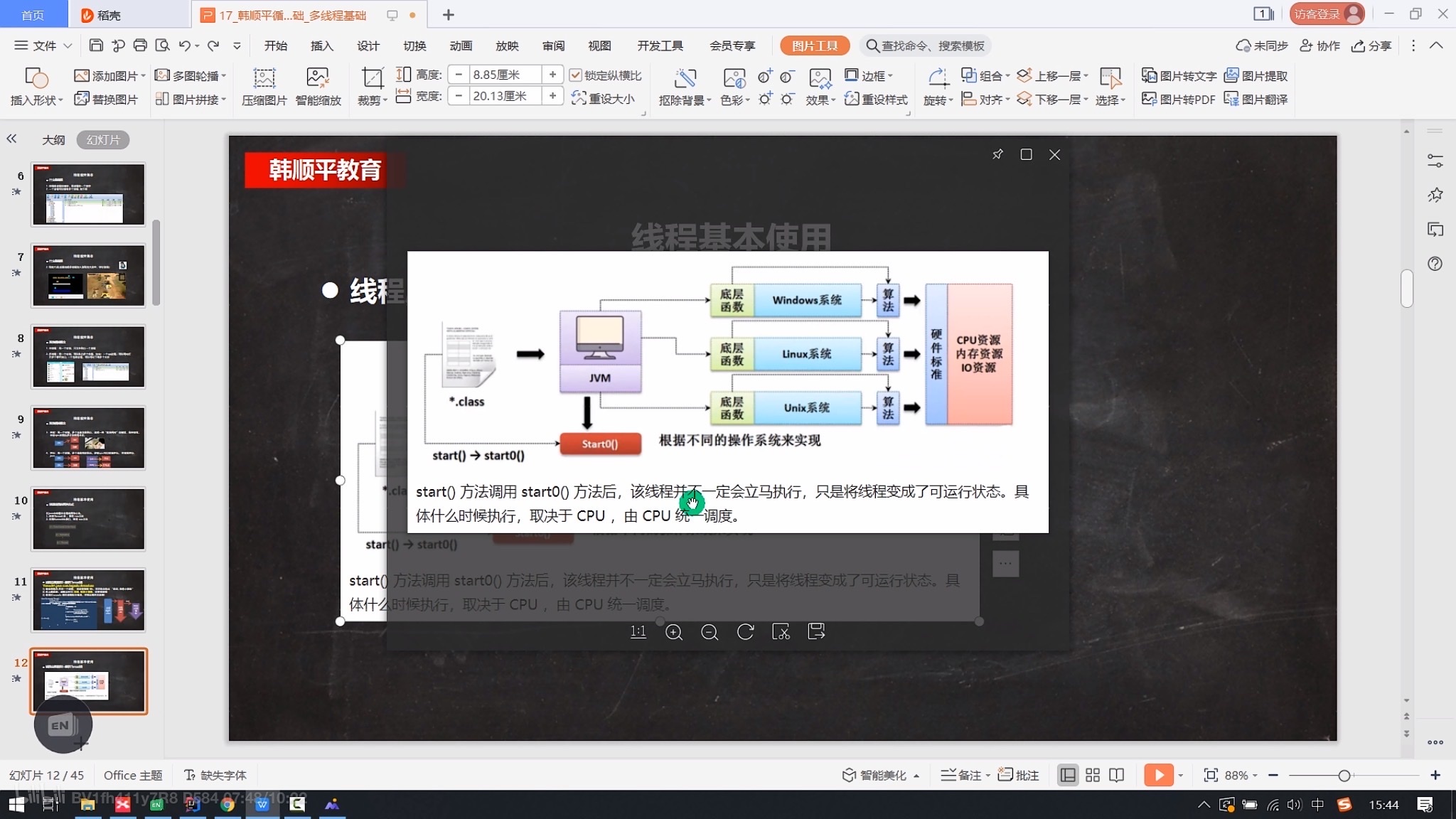Start slideshow with the orange play button
This screenshot has height=819, width=1456.
pyautogui.click(x=1158, y=775)
